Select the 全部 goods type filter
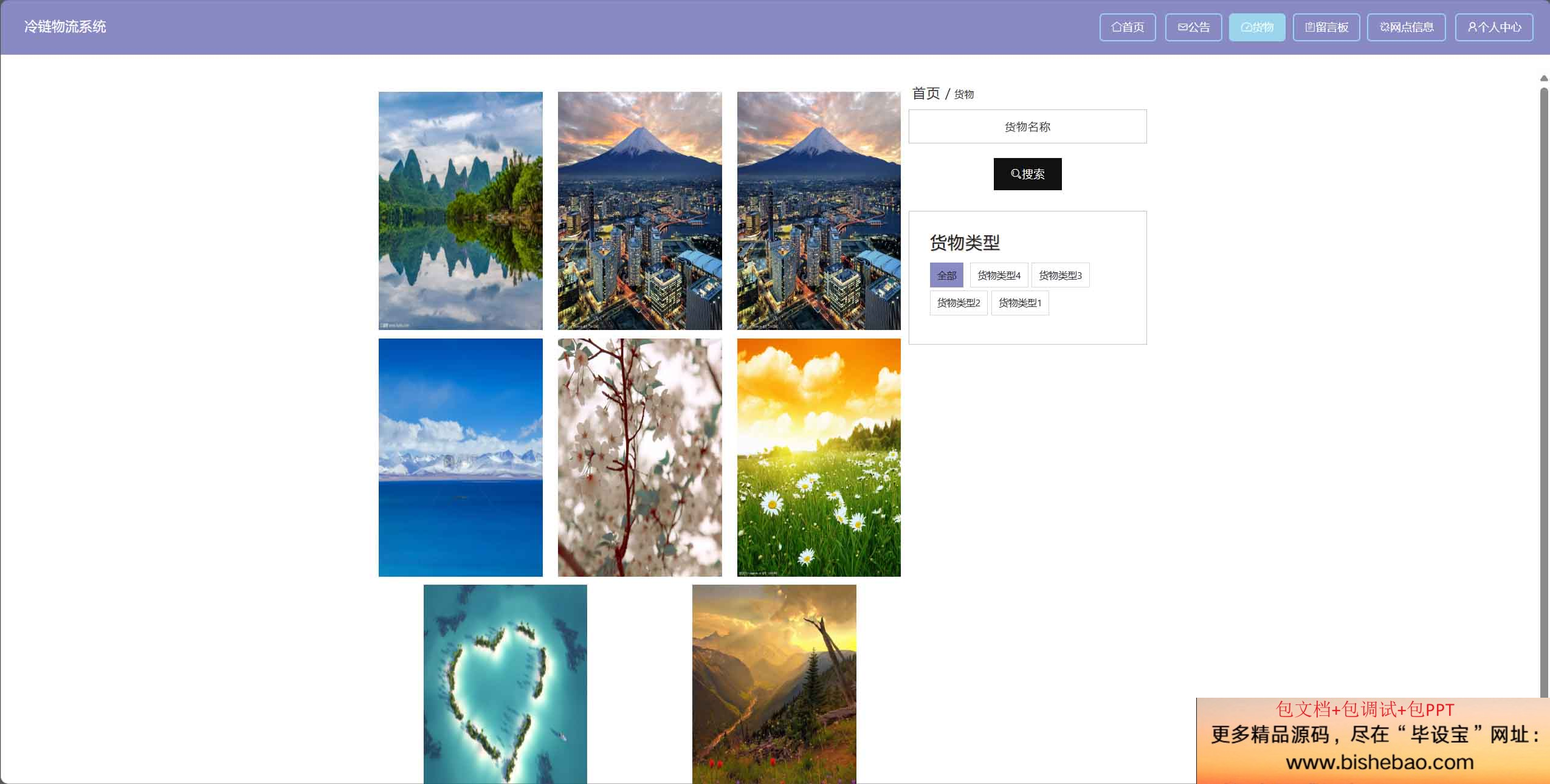The height and width of the screenshot is (784, 1550). pos(946,275)
